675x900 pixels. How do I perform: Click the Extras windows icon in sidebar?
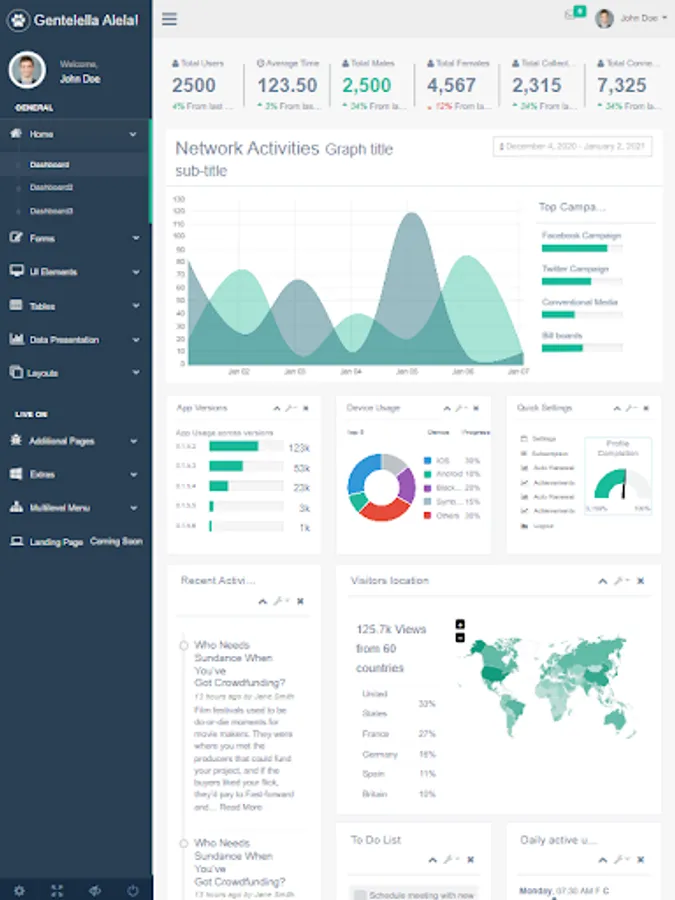point(16,474)
